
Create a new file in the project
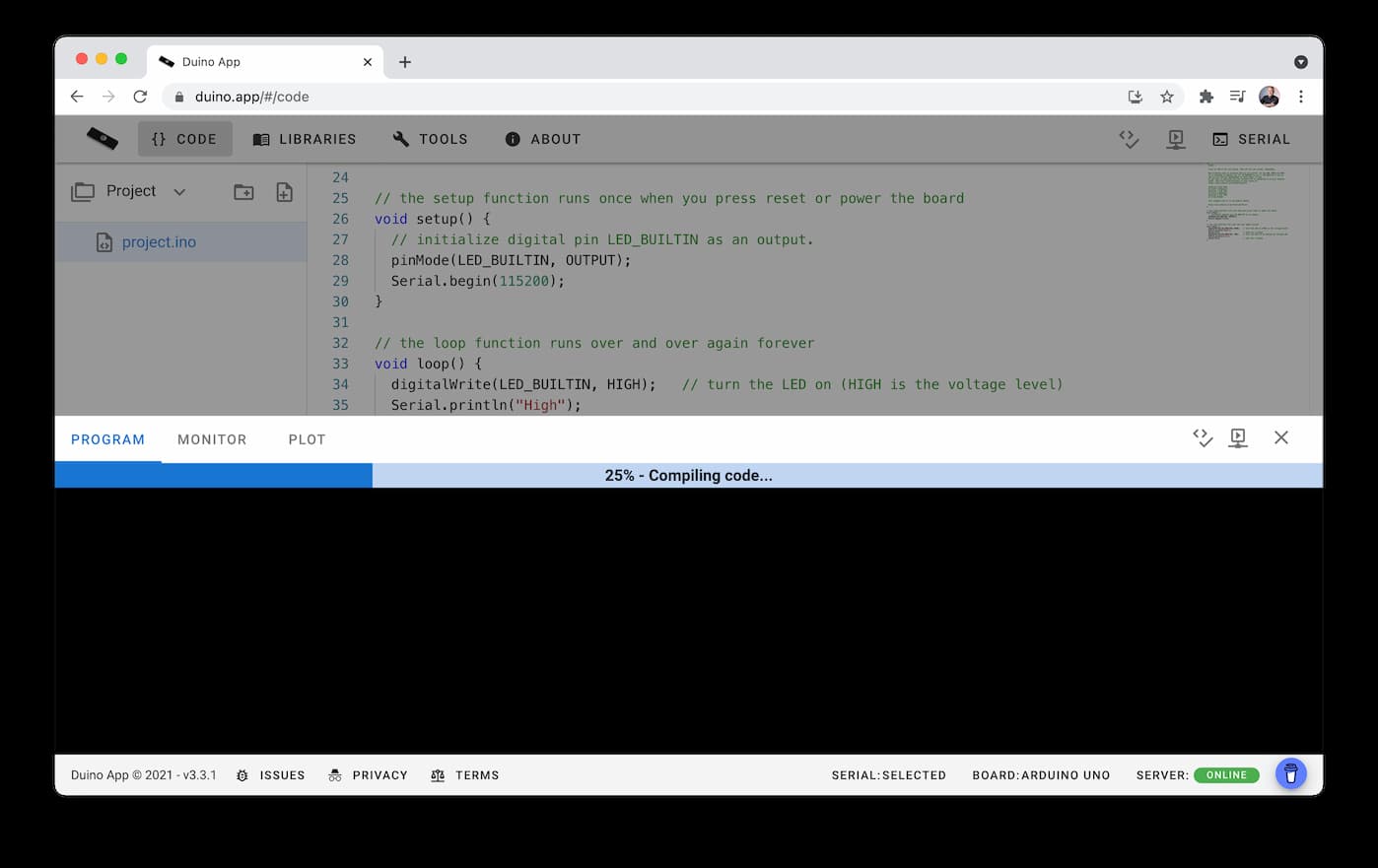(284, 192)
